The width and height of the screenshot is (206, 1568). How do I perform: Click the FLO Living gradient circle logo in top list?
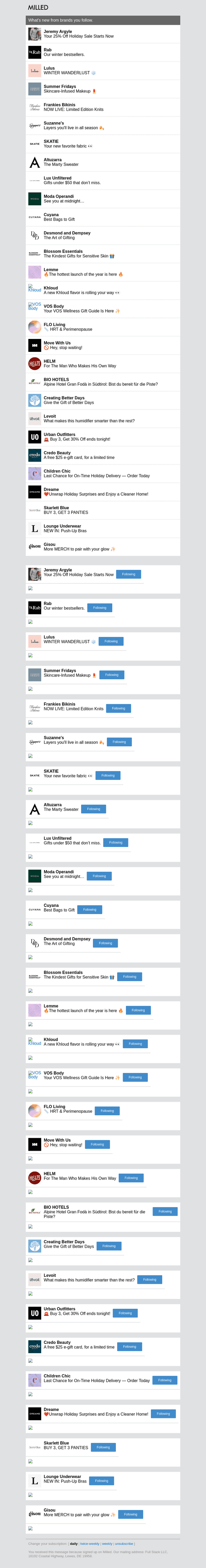click(x=35, y=327)
